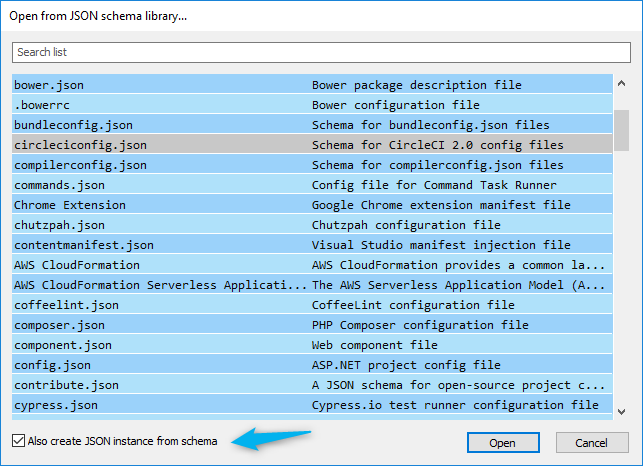Click 'Bower configuration file' description
The image size is (643, 466).
(x=396, y=105)
